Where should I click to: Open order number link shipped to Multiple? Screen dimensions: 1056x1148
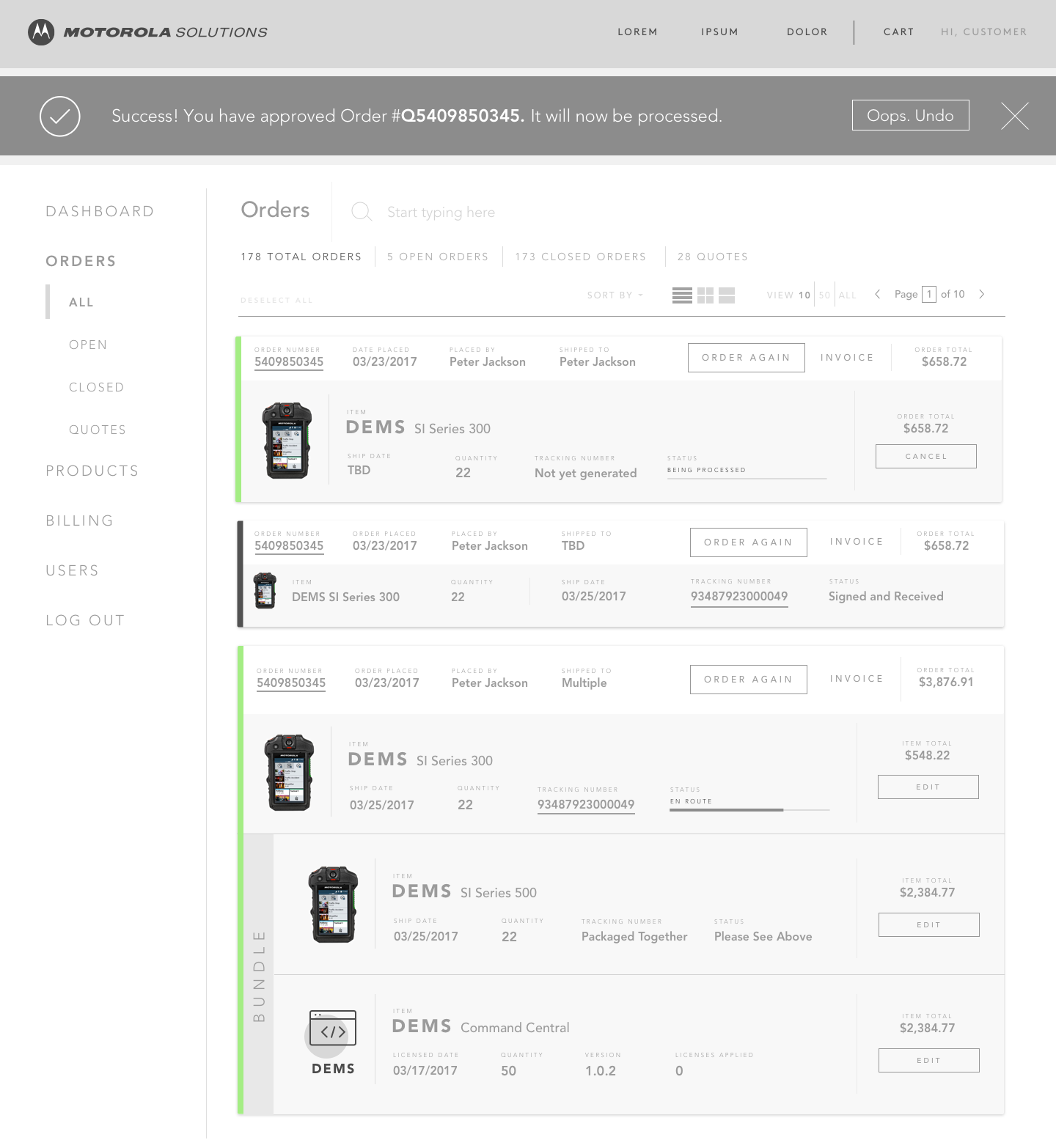tap(291, 683)
